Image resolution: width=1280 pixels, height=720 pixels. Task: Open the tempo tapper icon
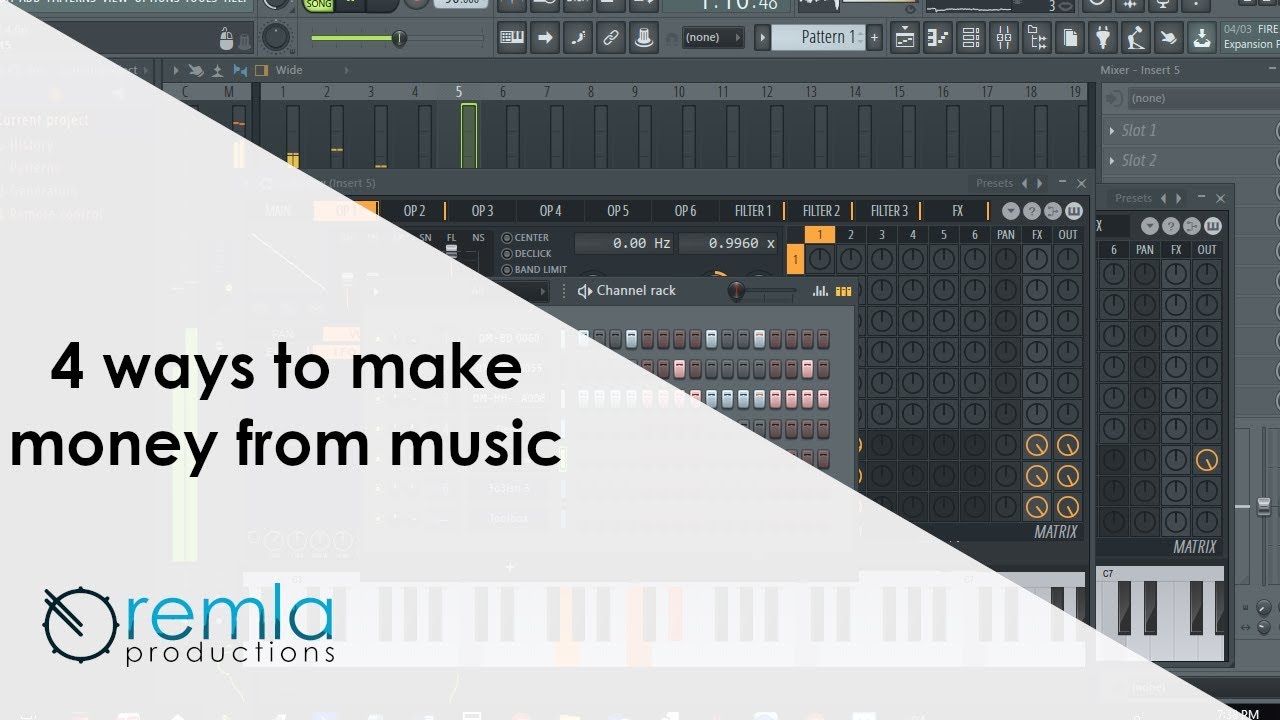pyautogui.click(x=1135, y=39)
